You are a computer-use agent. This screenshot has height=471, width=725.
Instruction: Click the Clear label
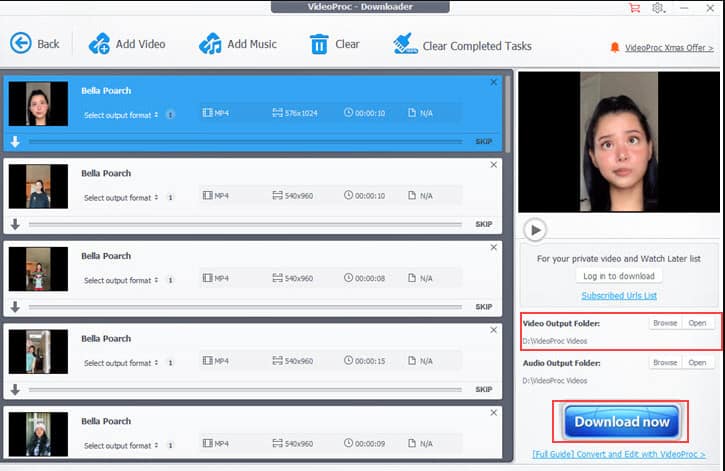(347, 44)
